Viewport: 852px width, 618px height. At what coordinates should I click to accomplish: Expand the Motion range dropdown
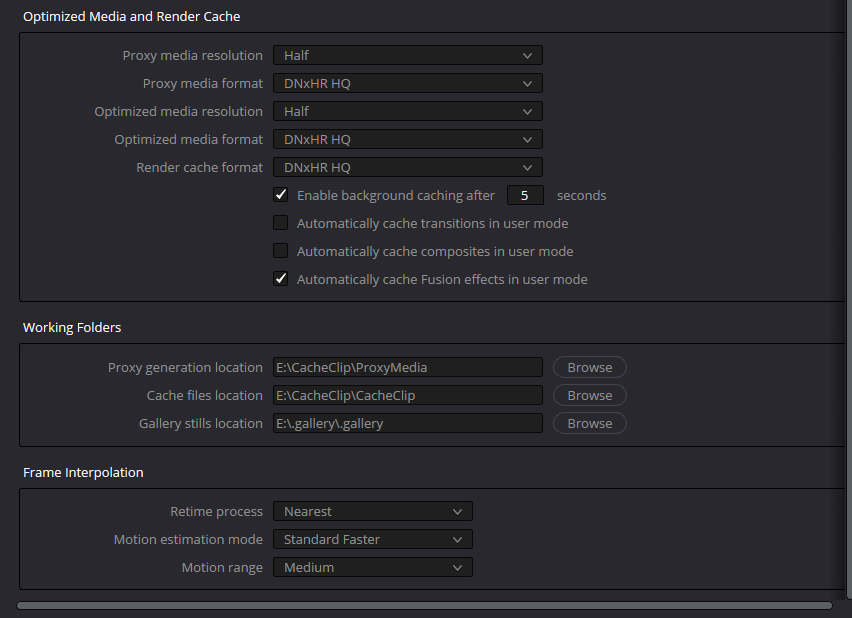(x=372, y=567)
